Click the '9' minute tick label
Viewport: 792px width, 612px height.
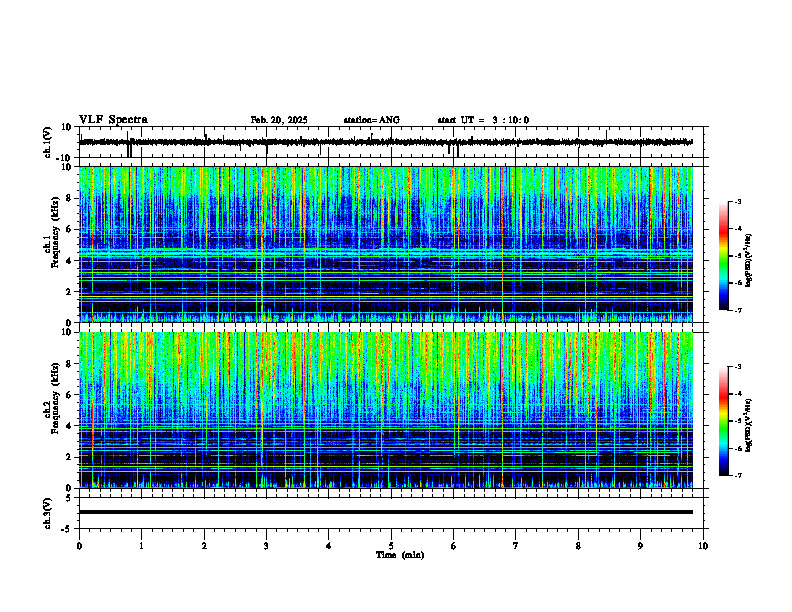coord(640,546)
